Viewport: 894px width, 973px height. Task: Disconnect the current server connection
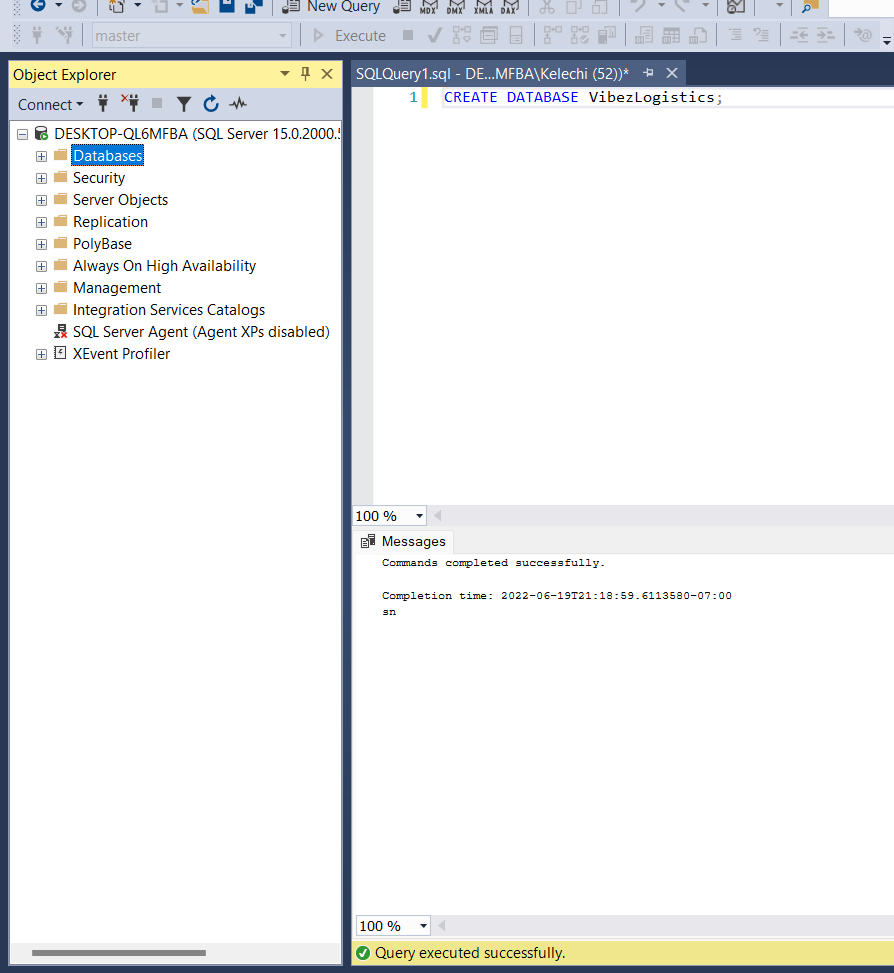[129, 103]
